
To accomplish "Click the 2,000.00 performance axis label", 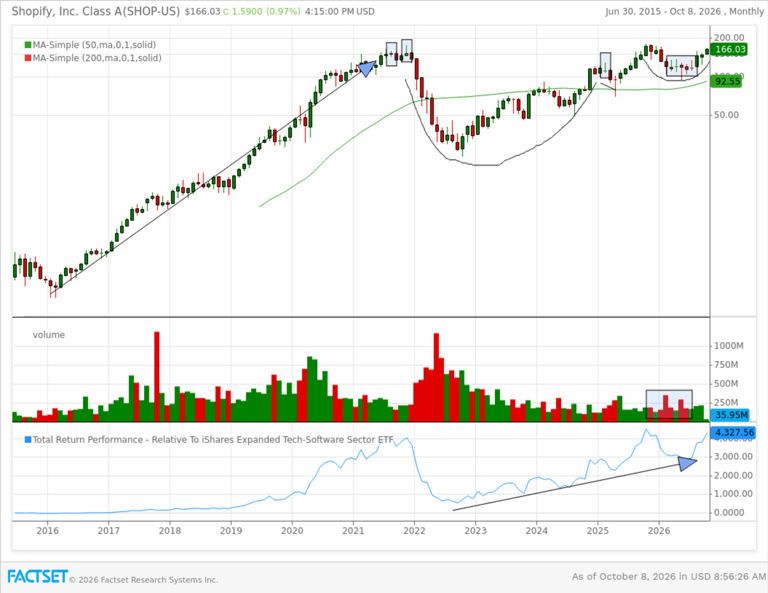I will coord(733,475).
